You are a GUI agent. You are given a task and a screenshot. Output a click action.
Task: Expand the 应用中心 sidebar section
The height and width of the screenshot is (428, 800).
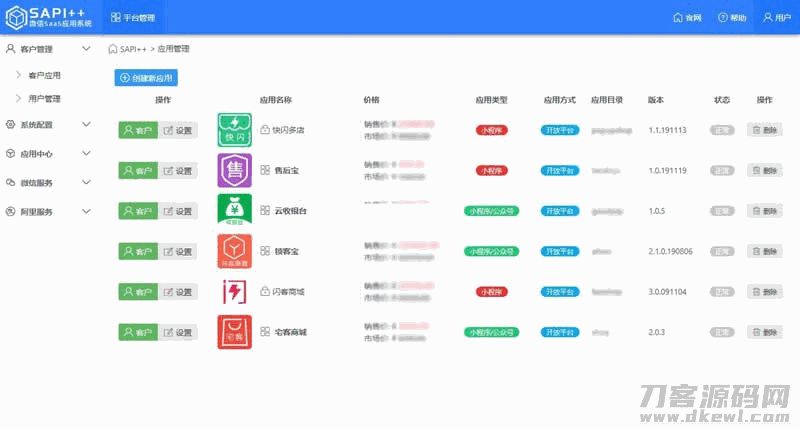[47, 154]
